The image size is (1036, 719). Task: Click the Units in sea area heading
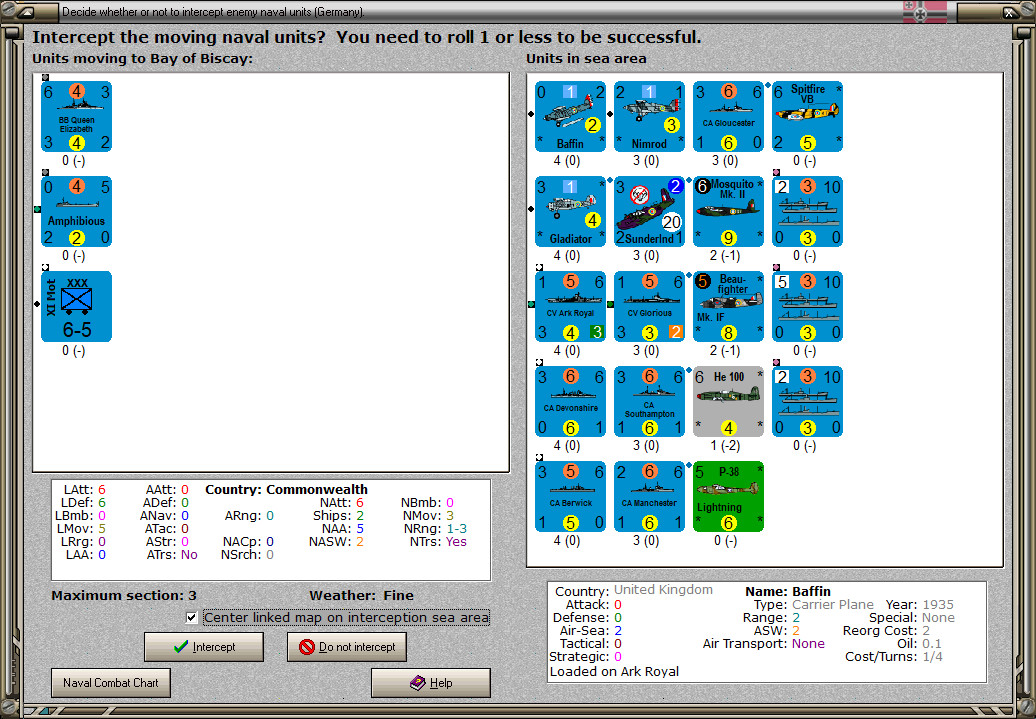click(586, 58)
